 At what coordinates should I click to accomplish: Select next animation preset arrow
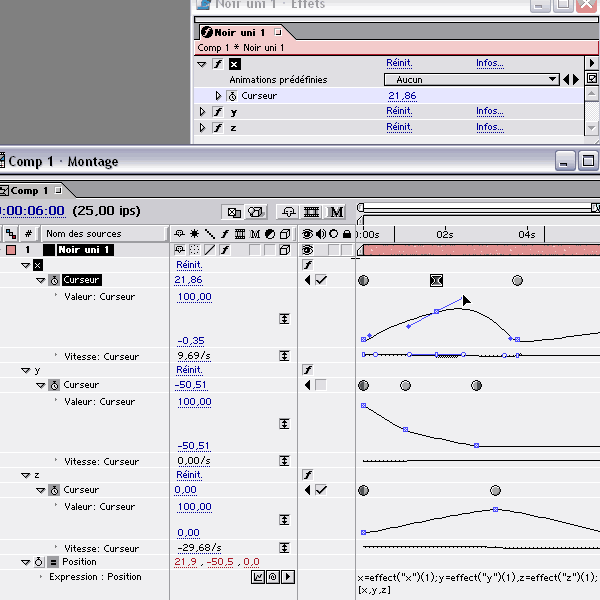[576, 80]
